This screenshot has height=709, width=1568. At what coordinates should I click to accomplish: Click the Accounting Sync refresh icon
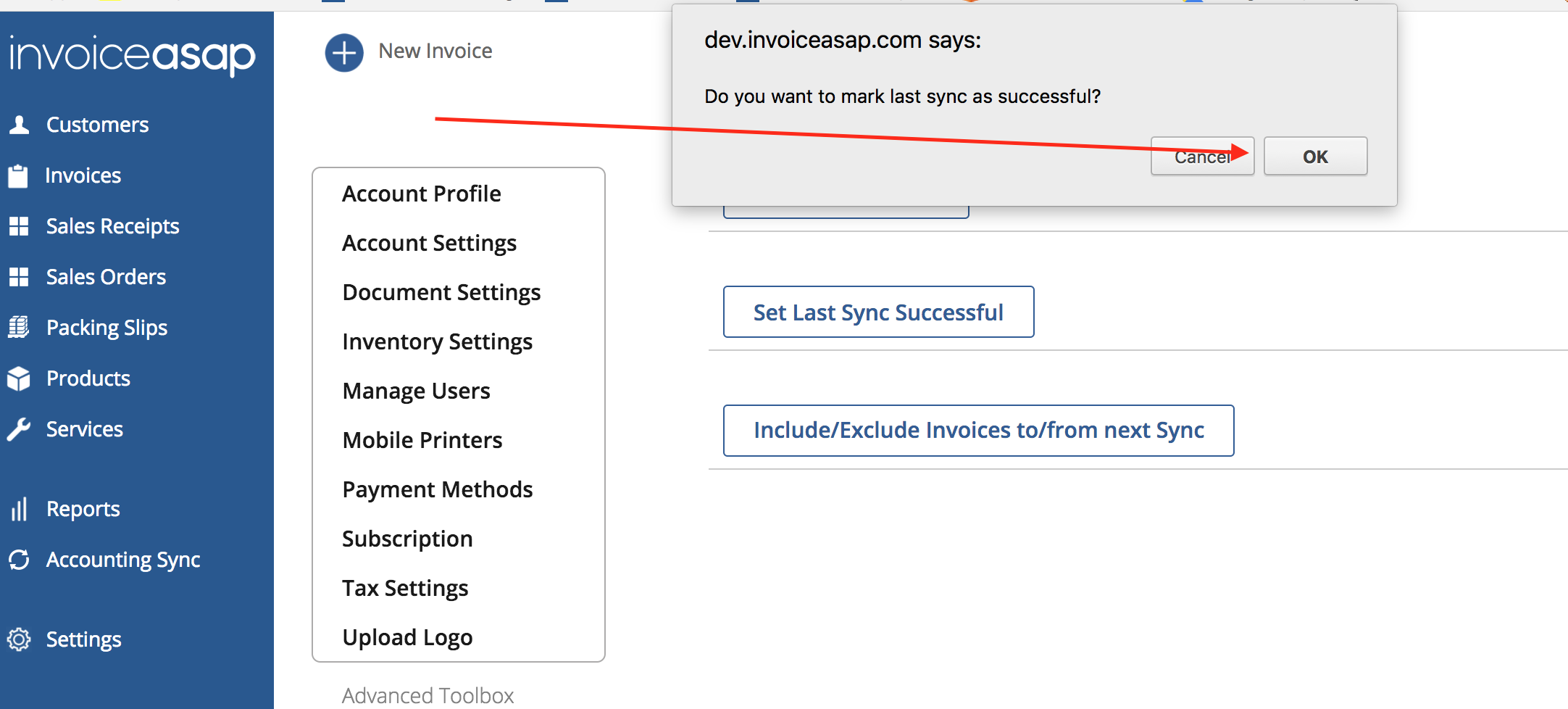[x=19, y=560]
